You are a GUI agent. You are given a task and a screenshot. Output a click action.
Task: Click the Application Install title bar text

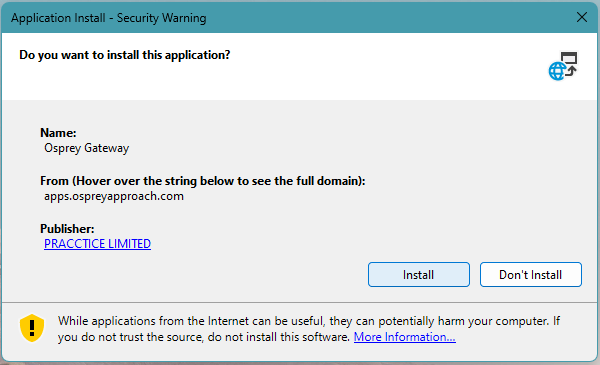109,18
